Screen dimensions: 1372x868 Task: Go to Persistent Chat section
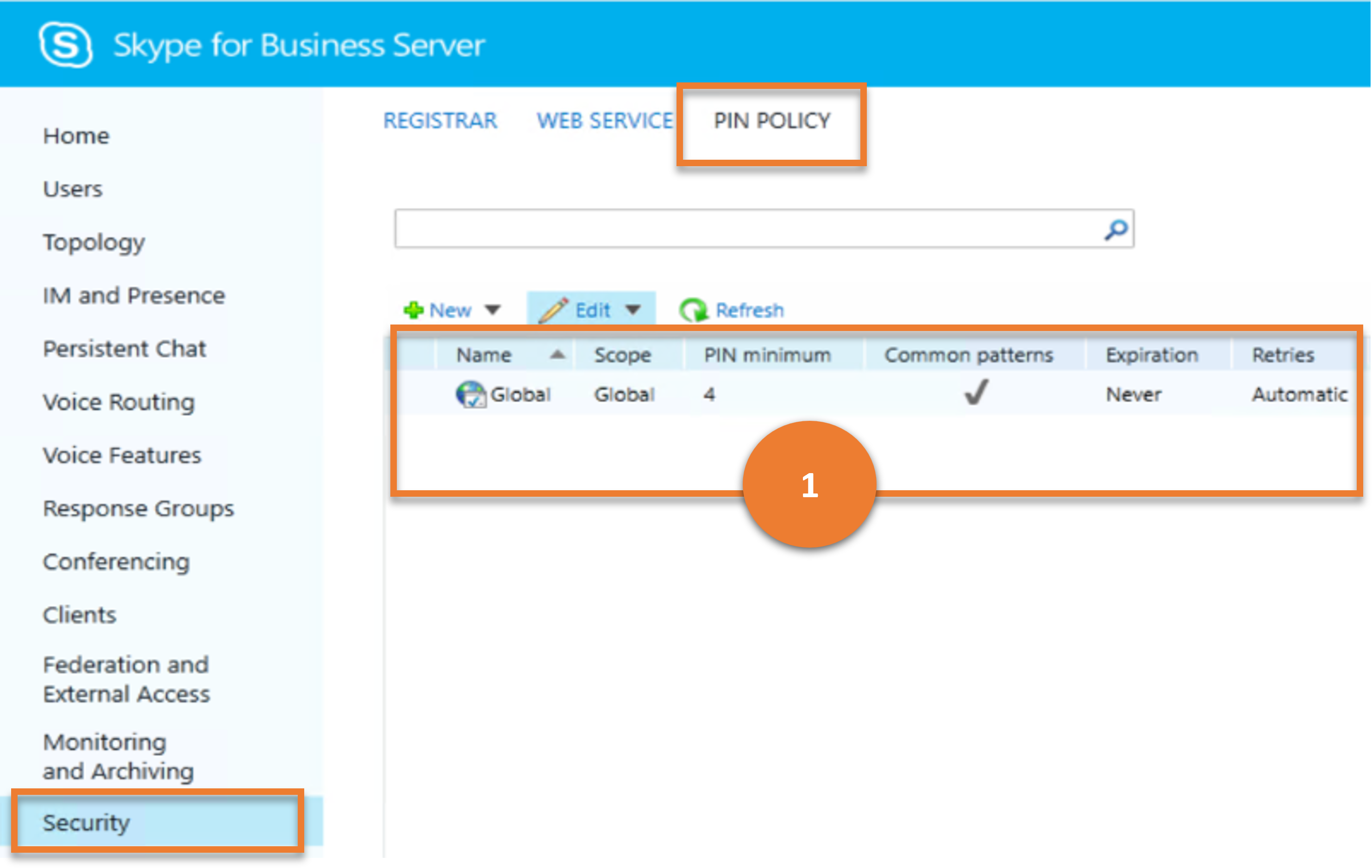tap(125, 349)
